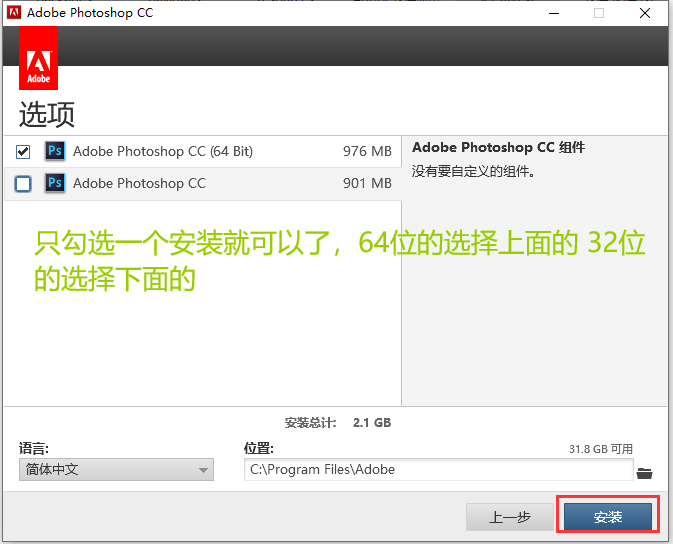
Task: Check the Adobe Photoshop CC 901 MB checkbox
Action: click(23, 184)
